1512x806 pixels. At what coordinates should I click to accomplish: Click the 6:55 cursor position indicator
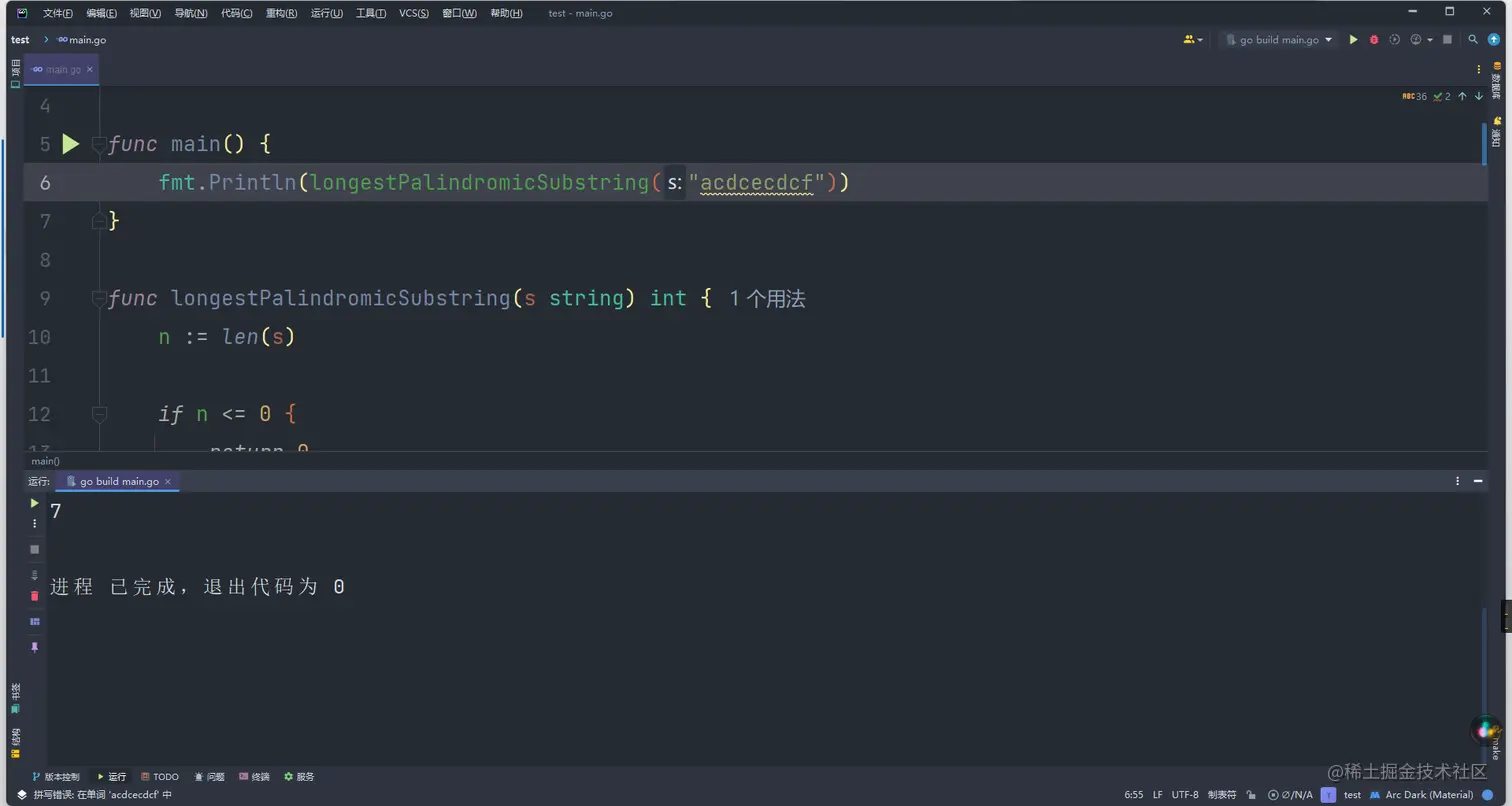[x=1134, y=795]
